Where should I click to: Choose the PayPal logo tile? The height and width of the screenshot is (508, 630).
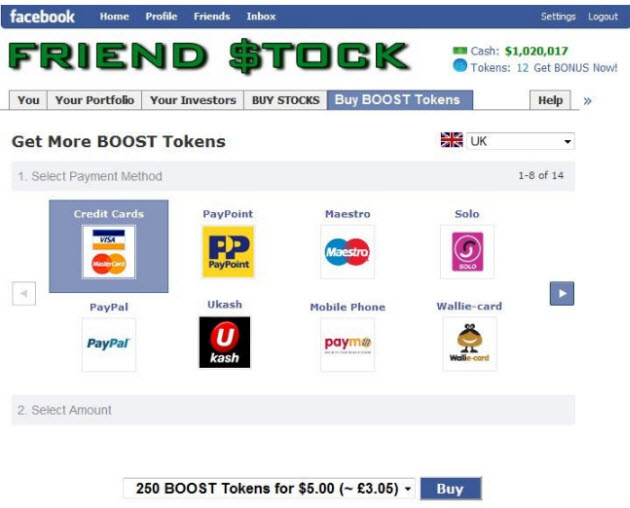108,344
